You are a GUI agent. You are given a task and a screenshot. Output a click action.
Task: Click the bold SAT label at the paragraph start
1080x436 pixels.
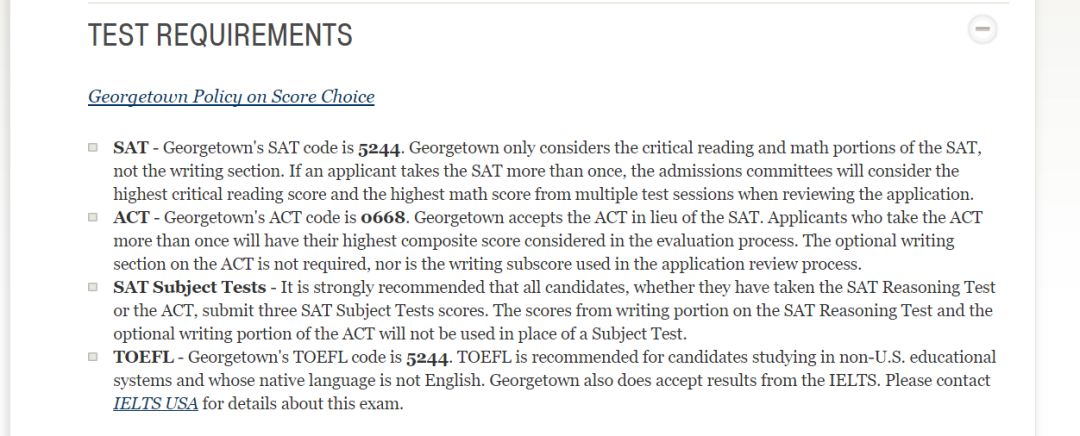coord(131,148)
